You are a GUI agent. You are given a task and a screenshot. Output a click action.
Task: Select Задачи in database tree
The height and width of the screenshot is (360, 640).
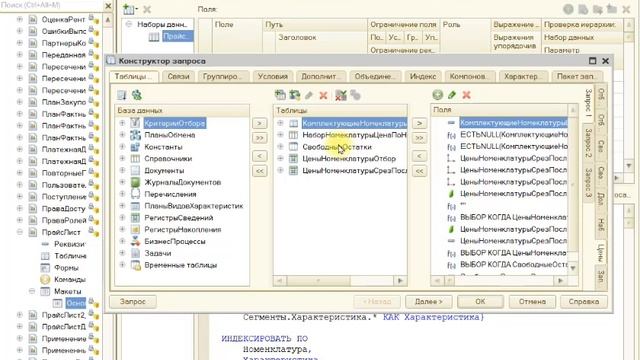pyautogui.click(x=158, y=253)
